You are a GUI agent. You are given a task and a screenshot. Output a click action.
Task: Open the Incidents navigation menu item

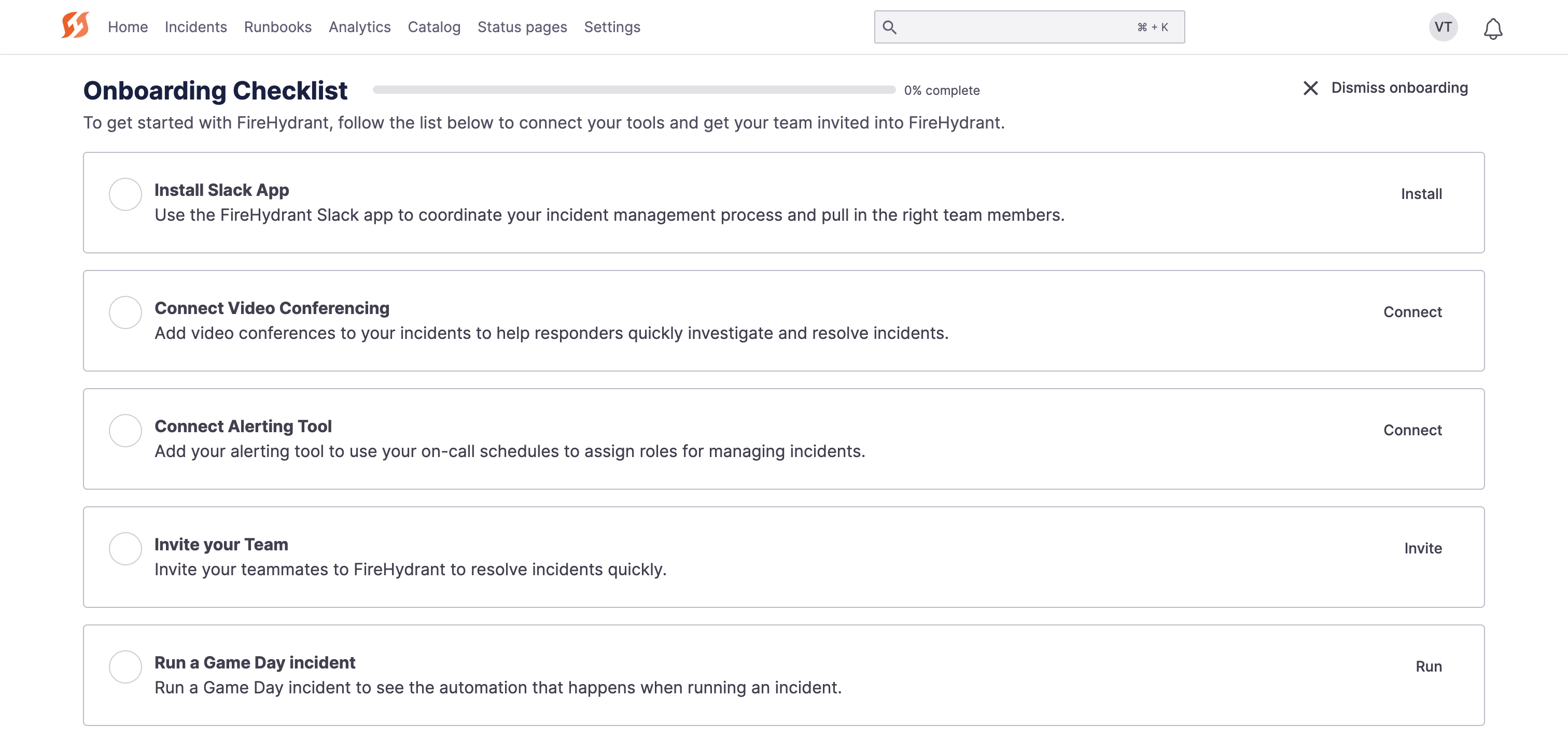click(196, 26)
